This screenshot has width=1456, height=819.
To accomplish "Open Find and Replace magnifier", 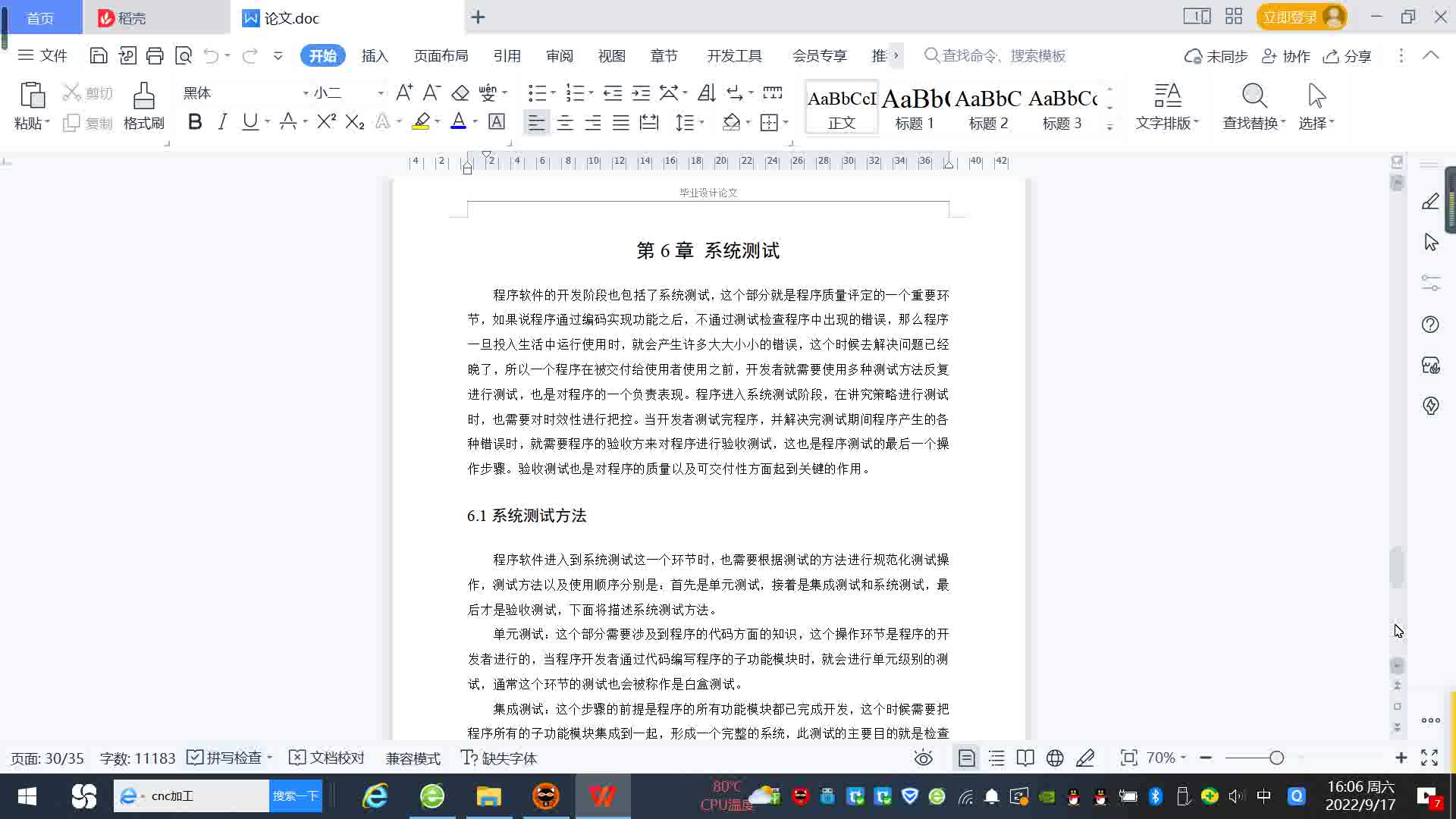I will click(x=1254, y=96).
